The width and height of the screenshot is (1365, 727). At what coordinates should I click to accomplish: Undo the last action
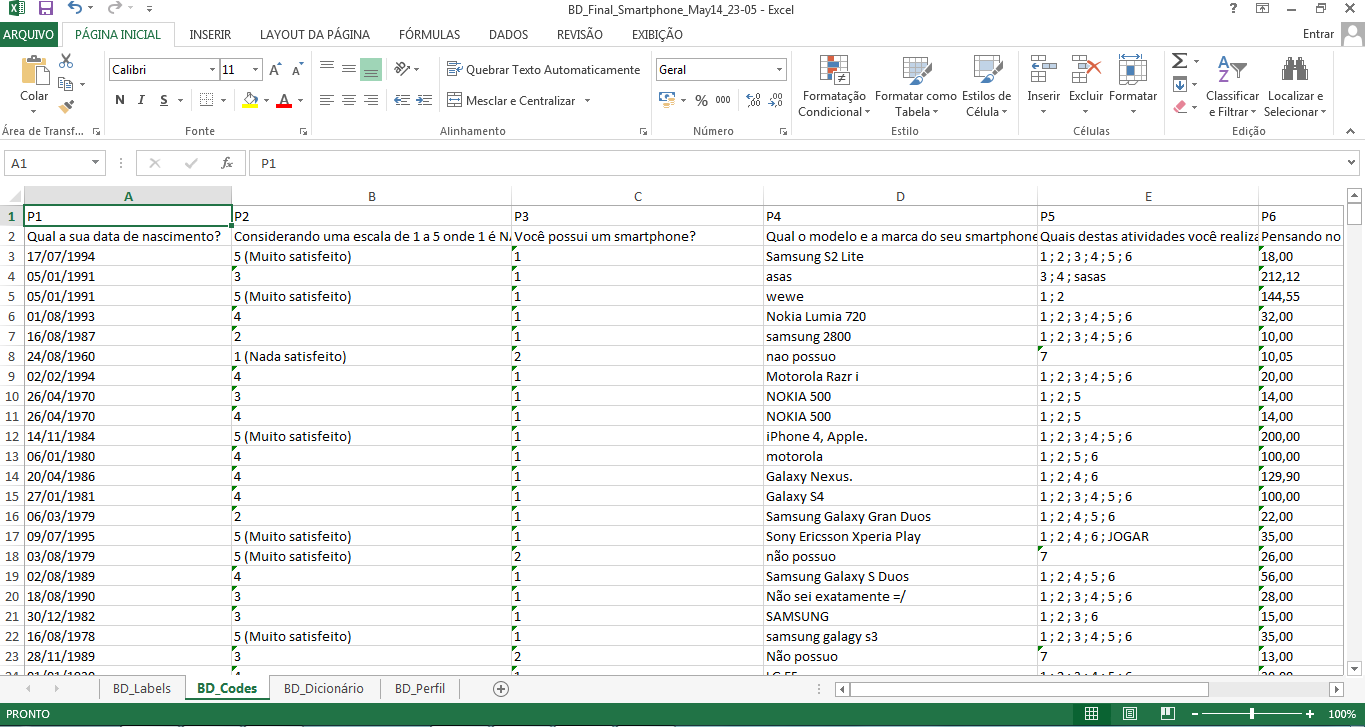pos(75,9)
